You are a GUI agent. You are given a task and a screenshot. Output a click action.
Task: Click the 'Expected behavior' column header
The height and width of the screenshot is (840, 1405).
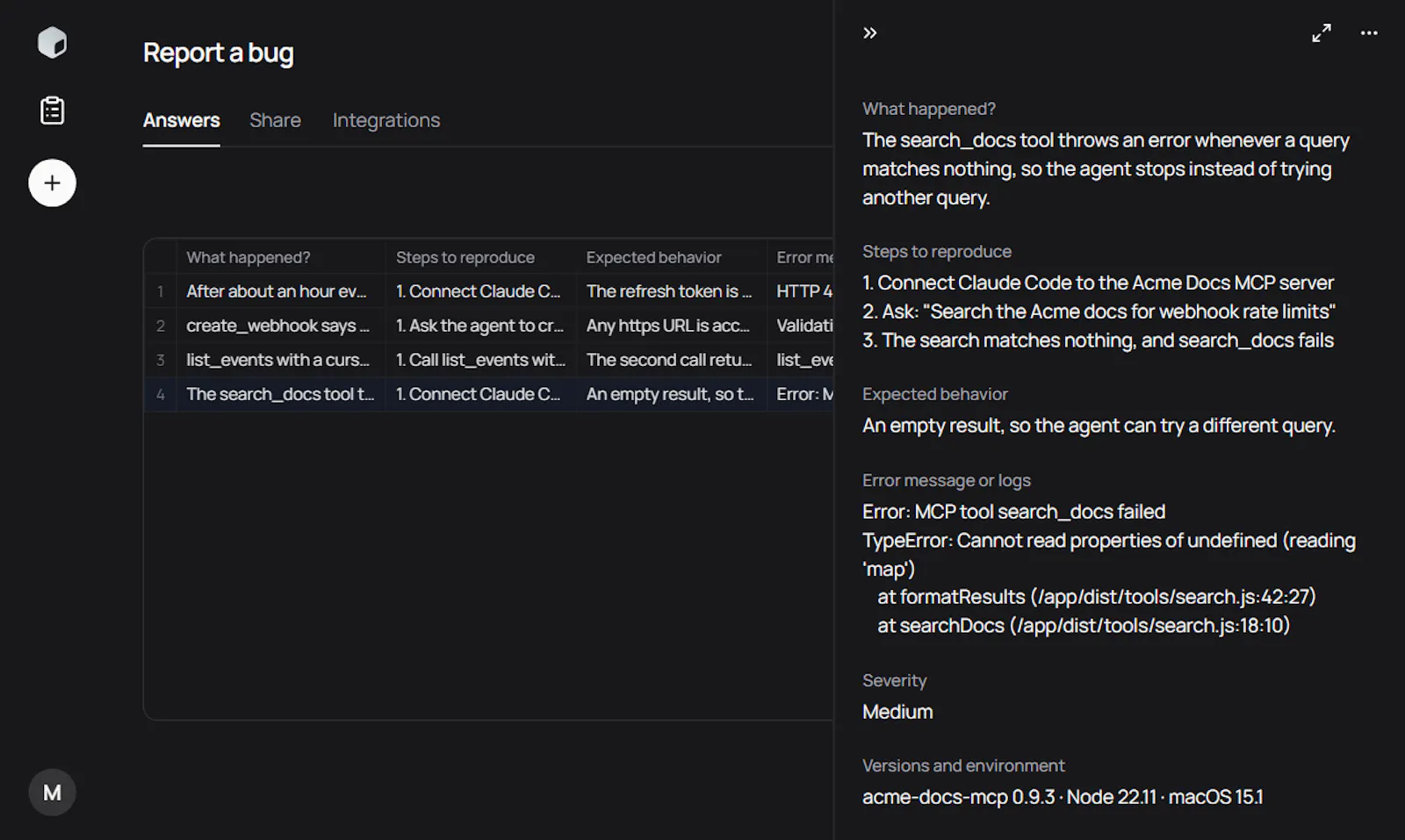tap(671, 257)
